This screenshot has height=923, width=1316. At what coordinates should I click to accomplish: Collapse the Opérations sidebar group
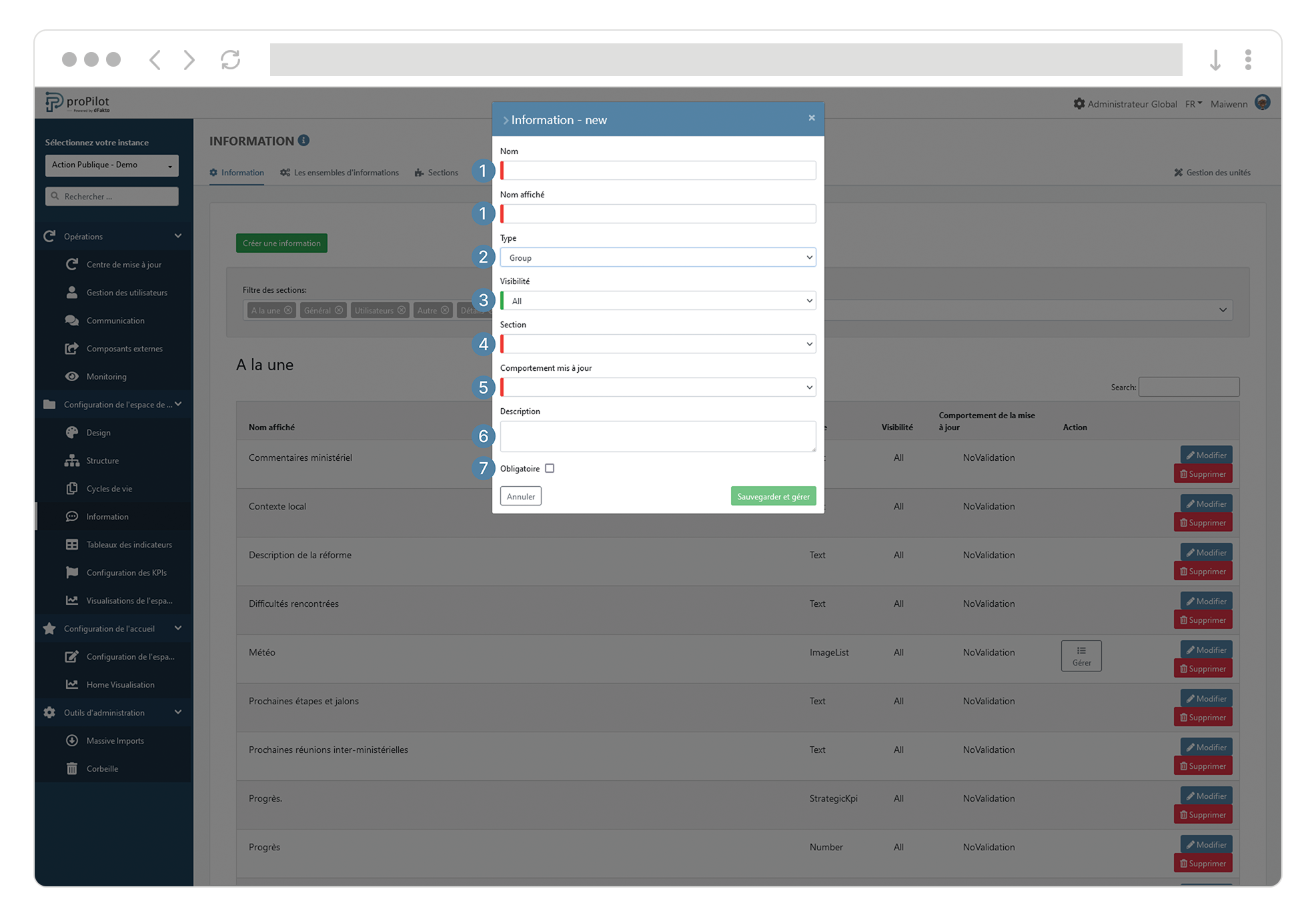click(x=177, y=236)
